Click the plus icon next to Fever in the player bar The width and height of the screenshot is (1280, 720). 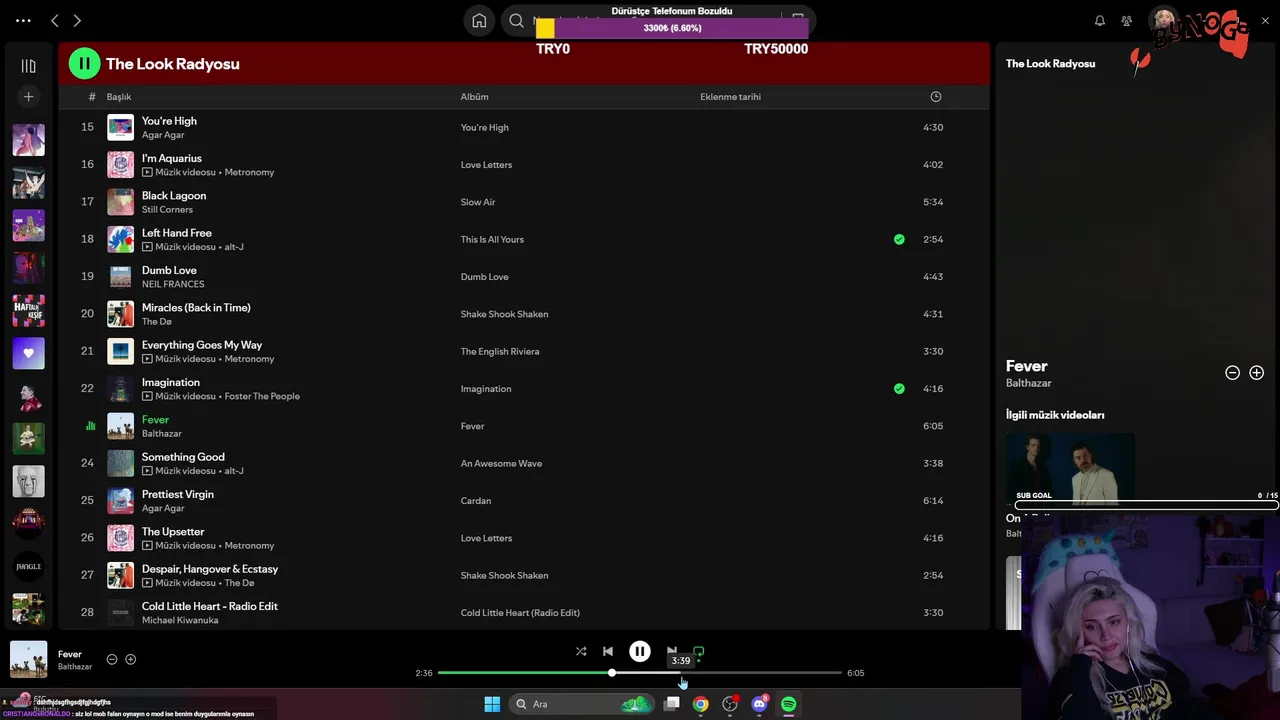click(130, 659)
